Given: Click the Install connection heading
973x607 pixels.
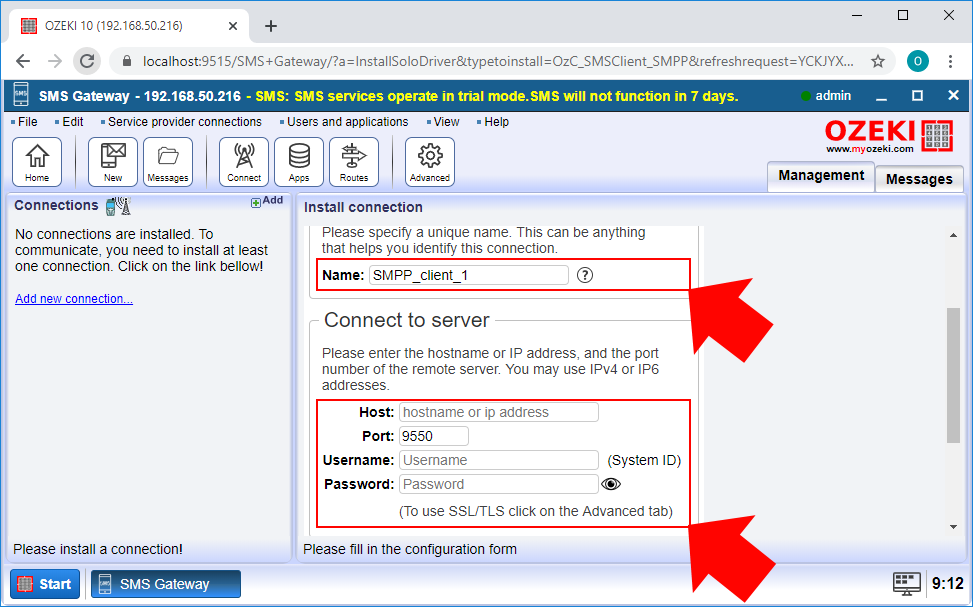Looking at the screenshot, I should (363, 207).
